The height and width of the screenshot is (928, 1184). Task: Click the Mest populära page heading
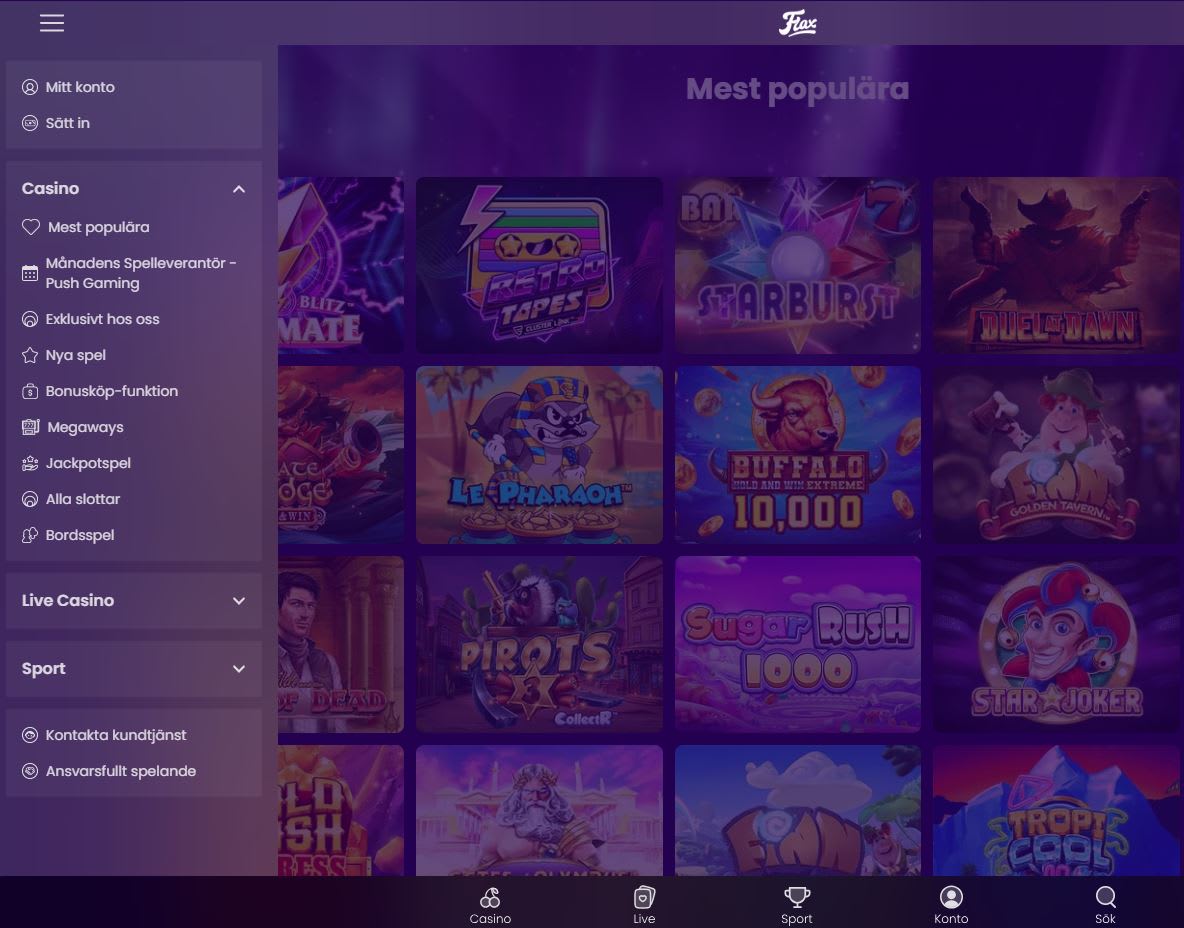(x=797, y=90)
